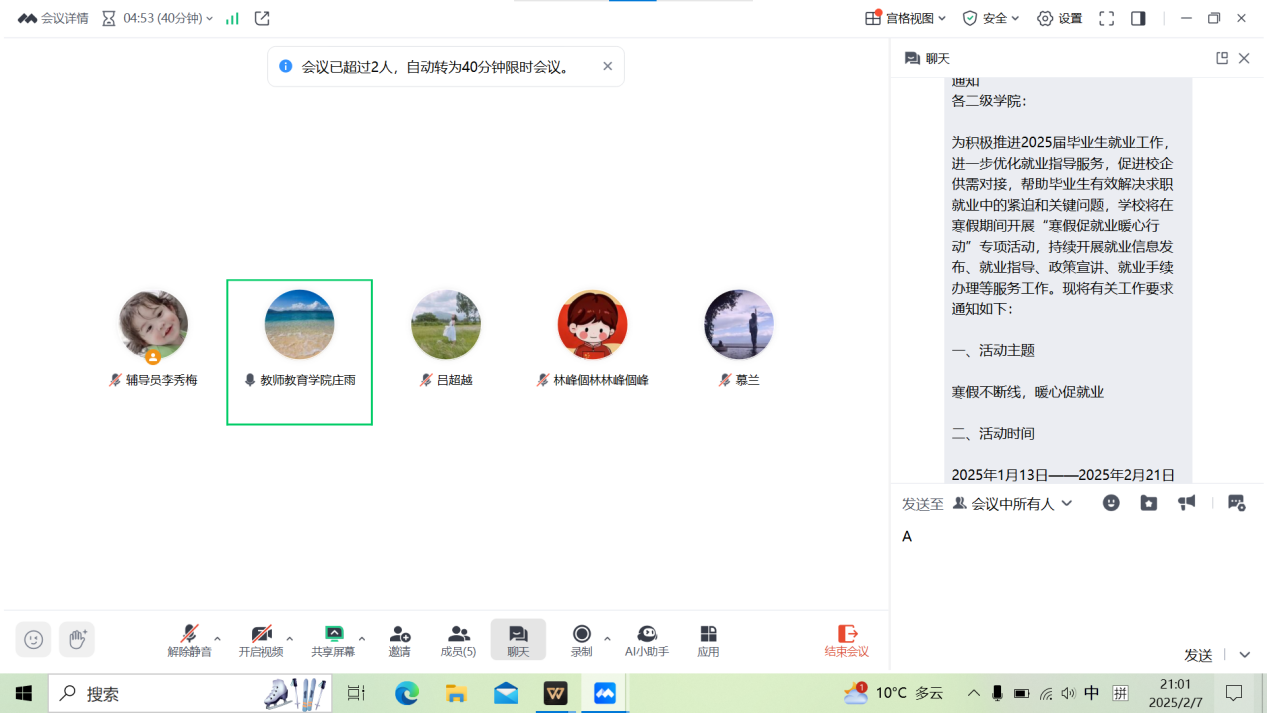The image size is (1267, 713).
Task: Expand the 宫格视图 layout dropdown
Action: pos(908,18)
